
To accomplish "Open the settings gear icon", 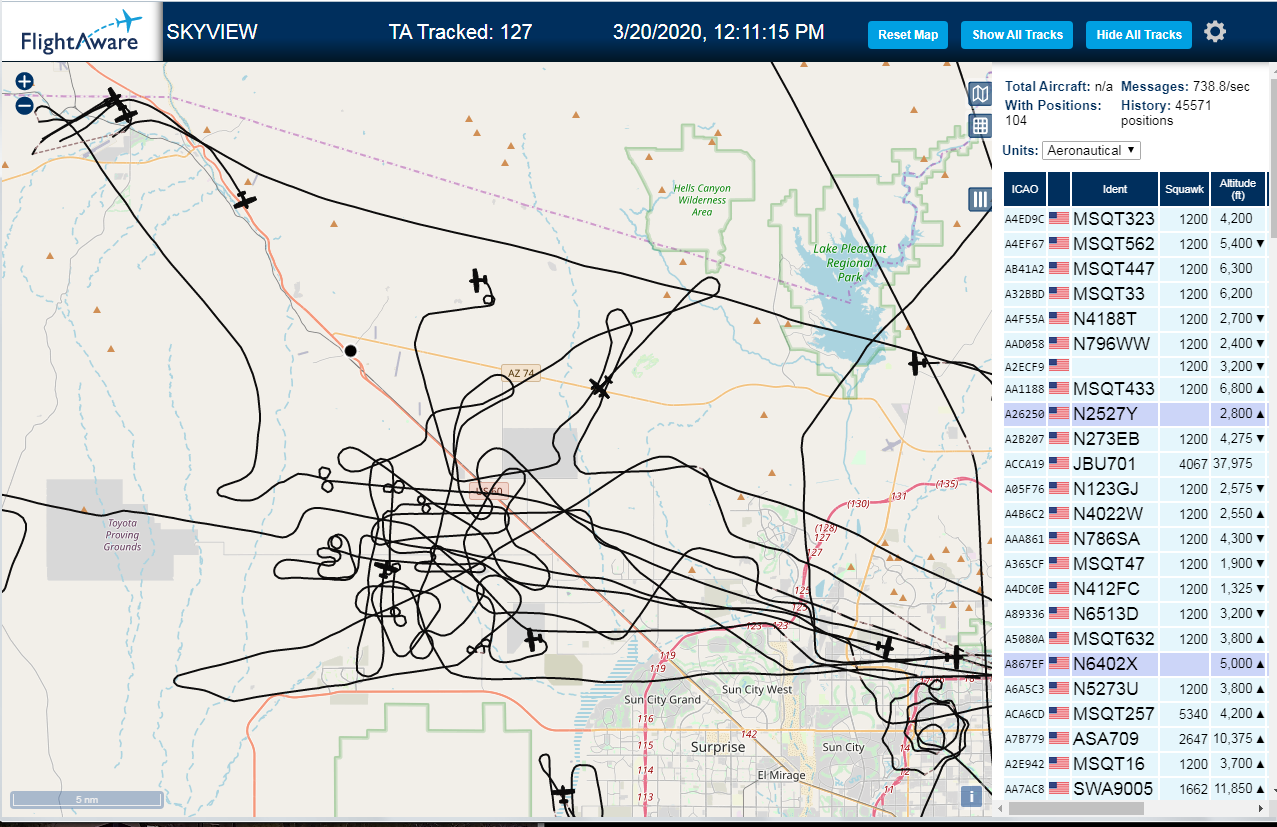I will 1215,32.
